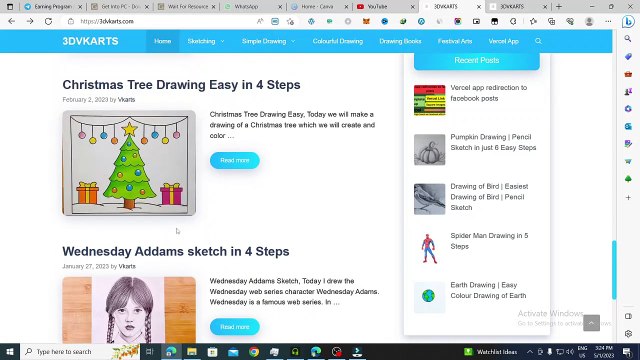Show hidden system tray icons chevron
This screenshot has width=640, height=360.
coord(529,351)
